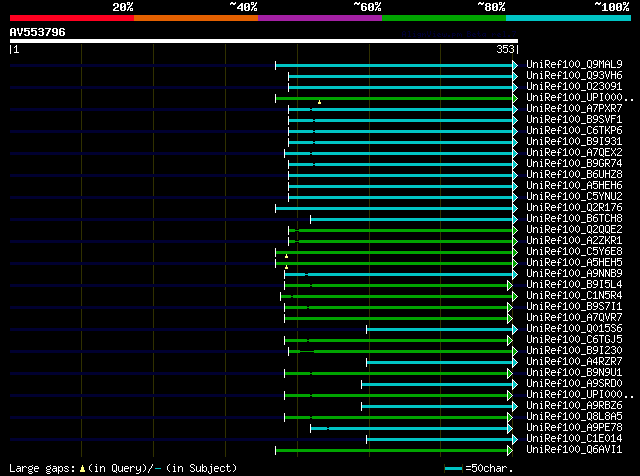This screenshot has width=640, height=476.
Task: Click the yellow gap symbol in the bottom legend
Action: [82, 469]
